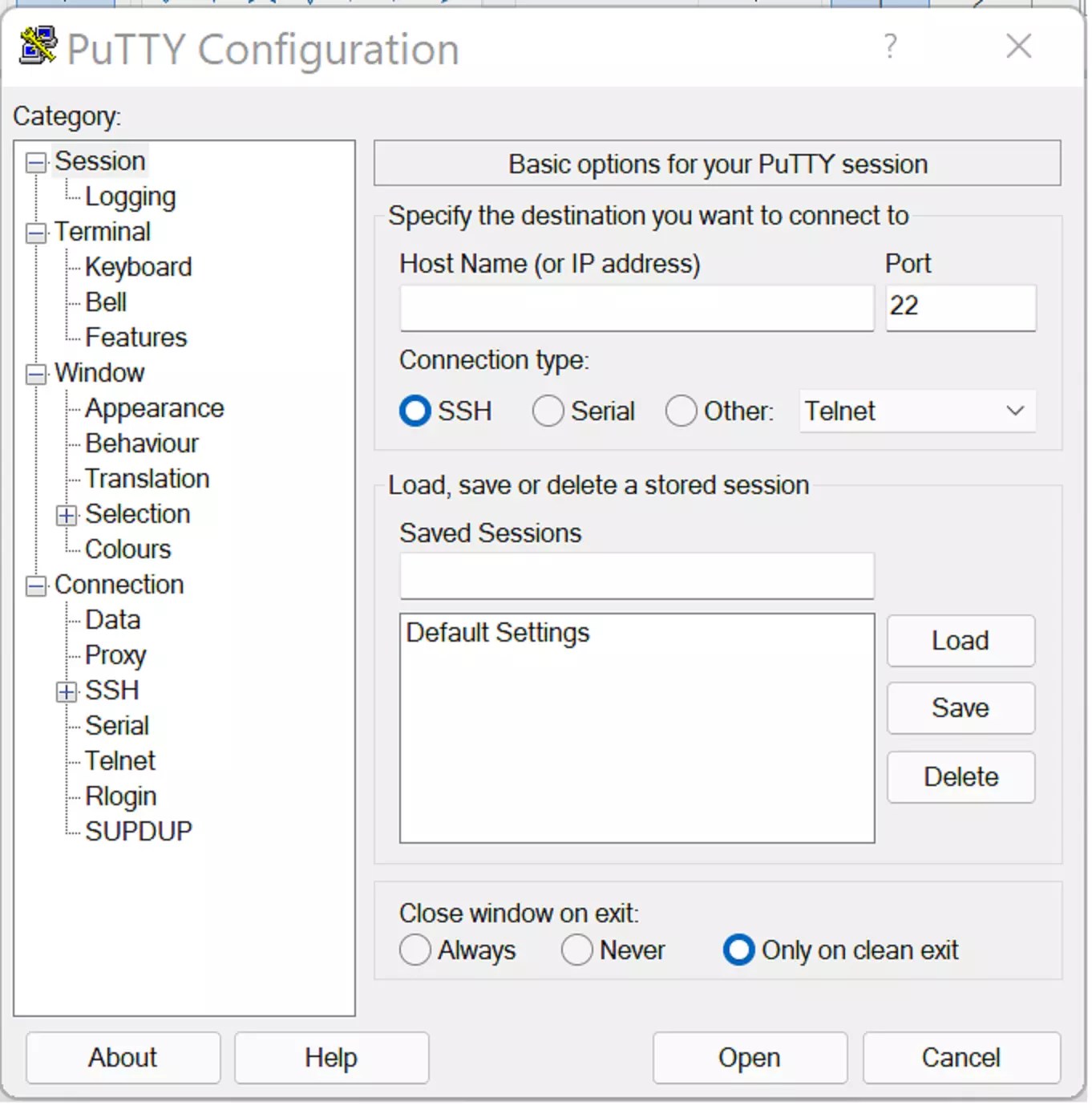The height and width of the screenshot is (1110, 1092).
Task: Set close window on exit to Never
Action: [576, 950]
